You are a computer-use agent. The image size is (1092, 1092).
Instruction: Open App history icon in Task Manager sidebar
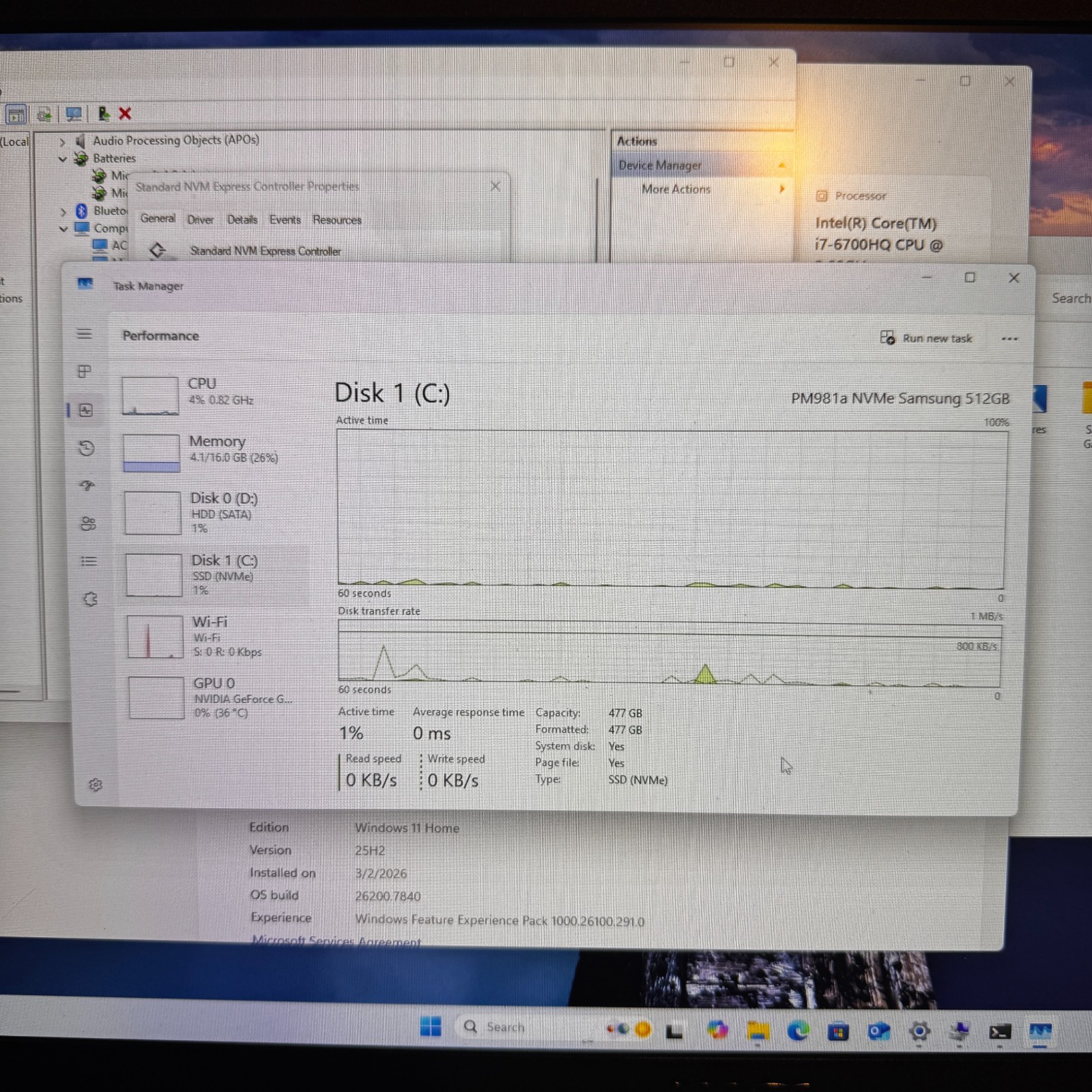coord(87,448)
